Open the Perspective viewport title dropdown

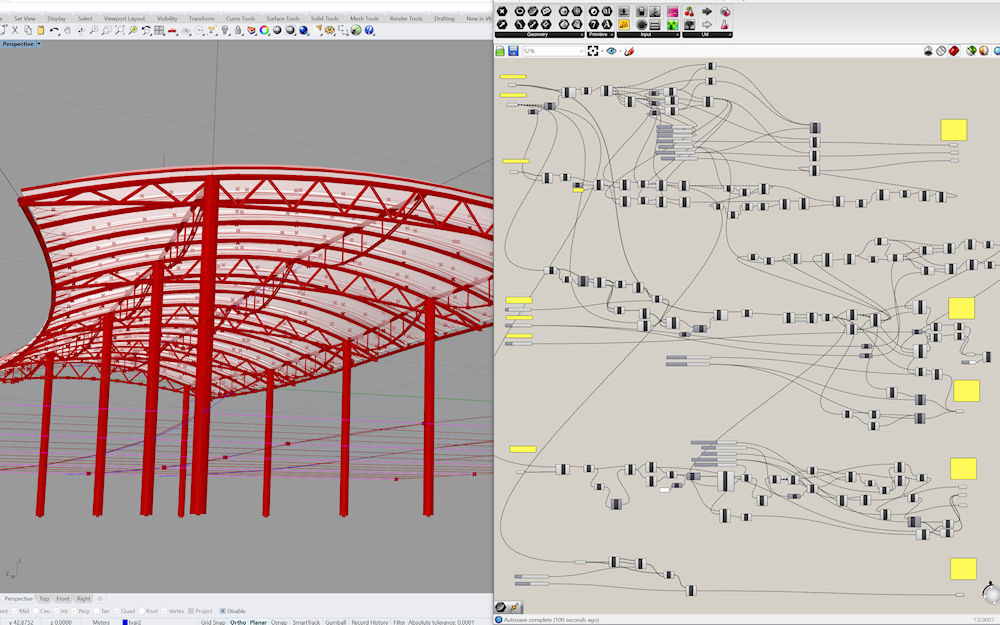[37, 44]
